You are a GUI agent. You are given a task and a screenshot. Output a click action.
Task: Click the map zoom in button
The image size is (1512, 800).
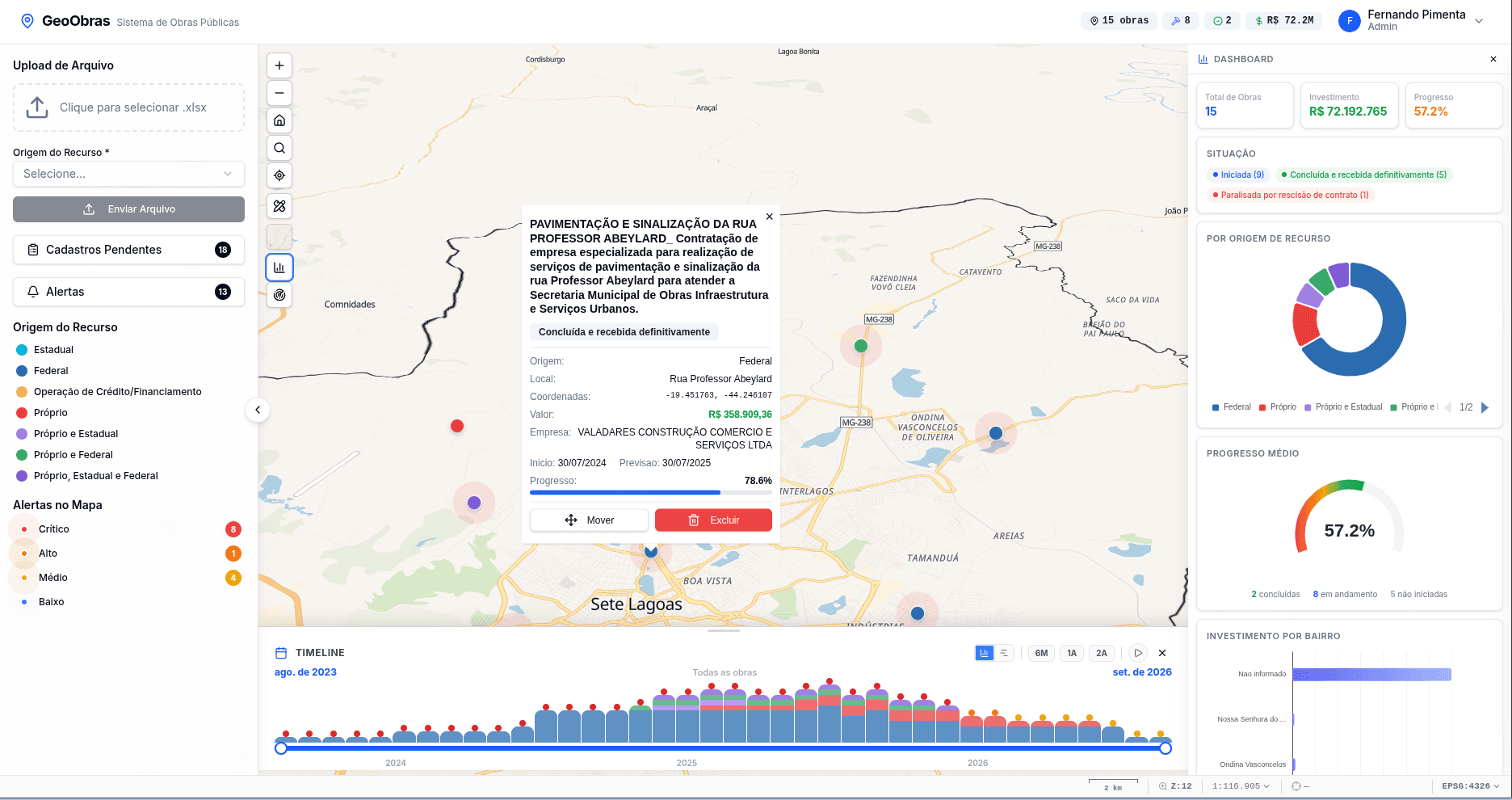279,65
